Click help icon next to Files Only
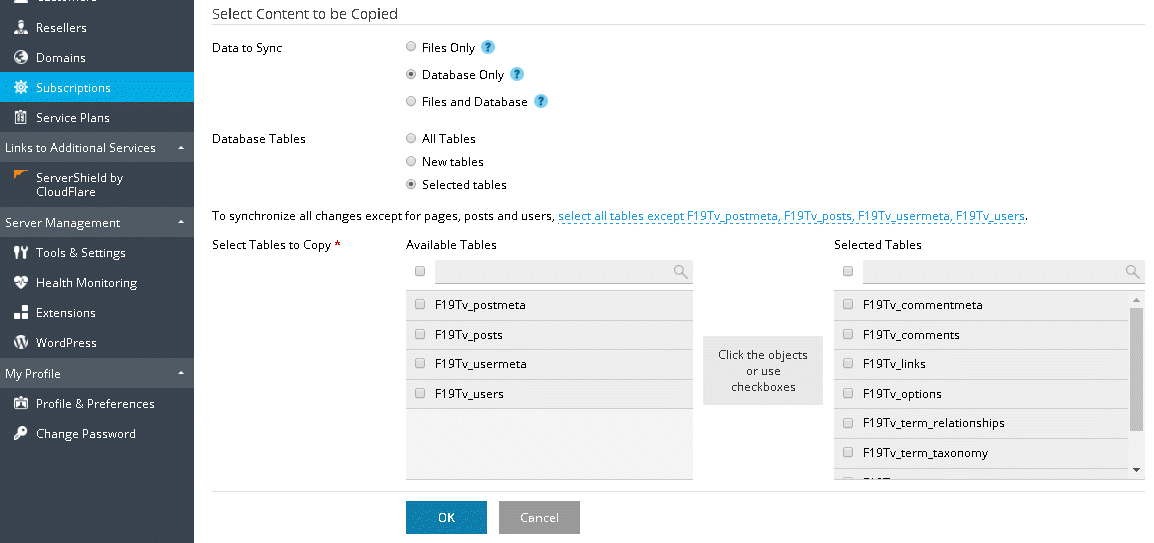1154x543 pixels. pos(488,47)
